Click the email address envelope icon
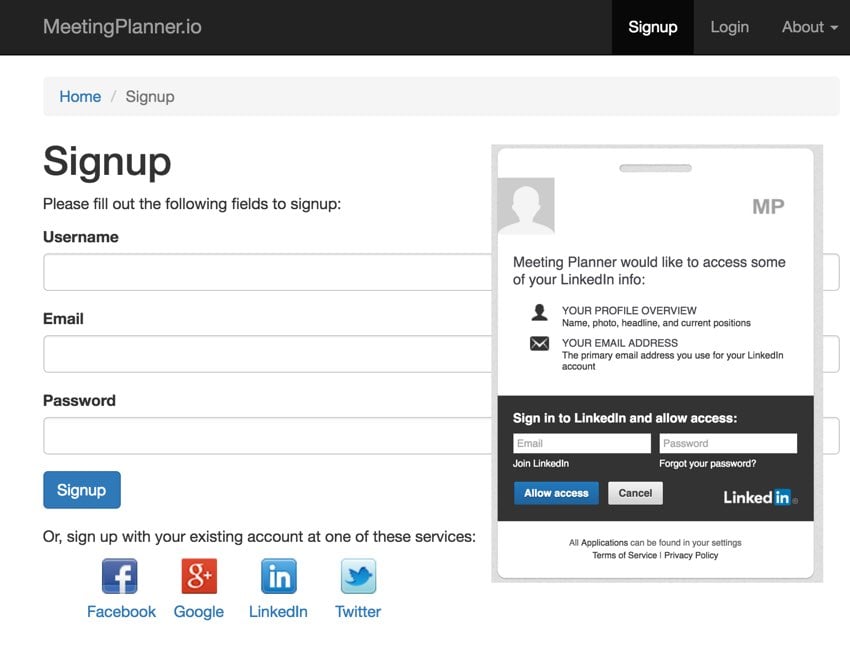This screenshot has height=646, width=850. (539, 344)
